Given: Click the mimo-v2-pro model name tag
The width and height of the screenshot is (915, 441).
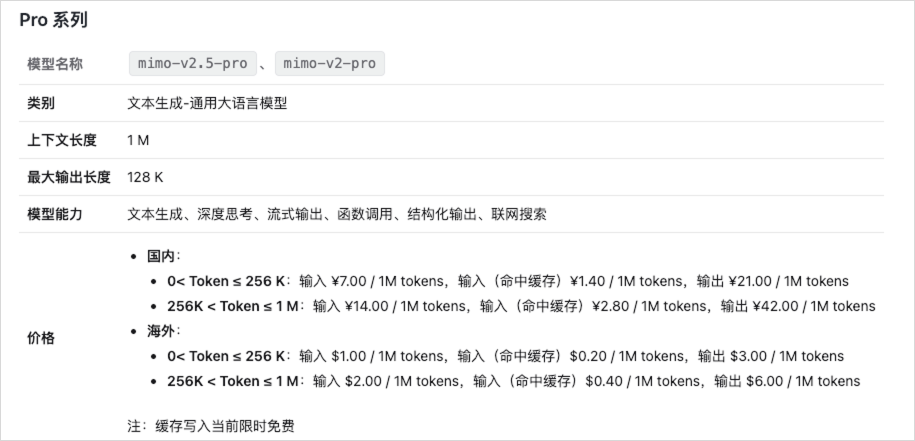Looking at the screenshot, I should tap(329, 64).
